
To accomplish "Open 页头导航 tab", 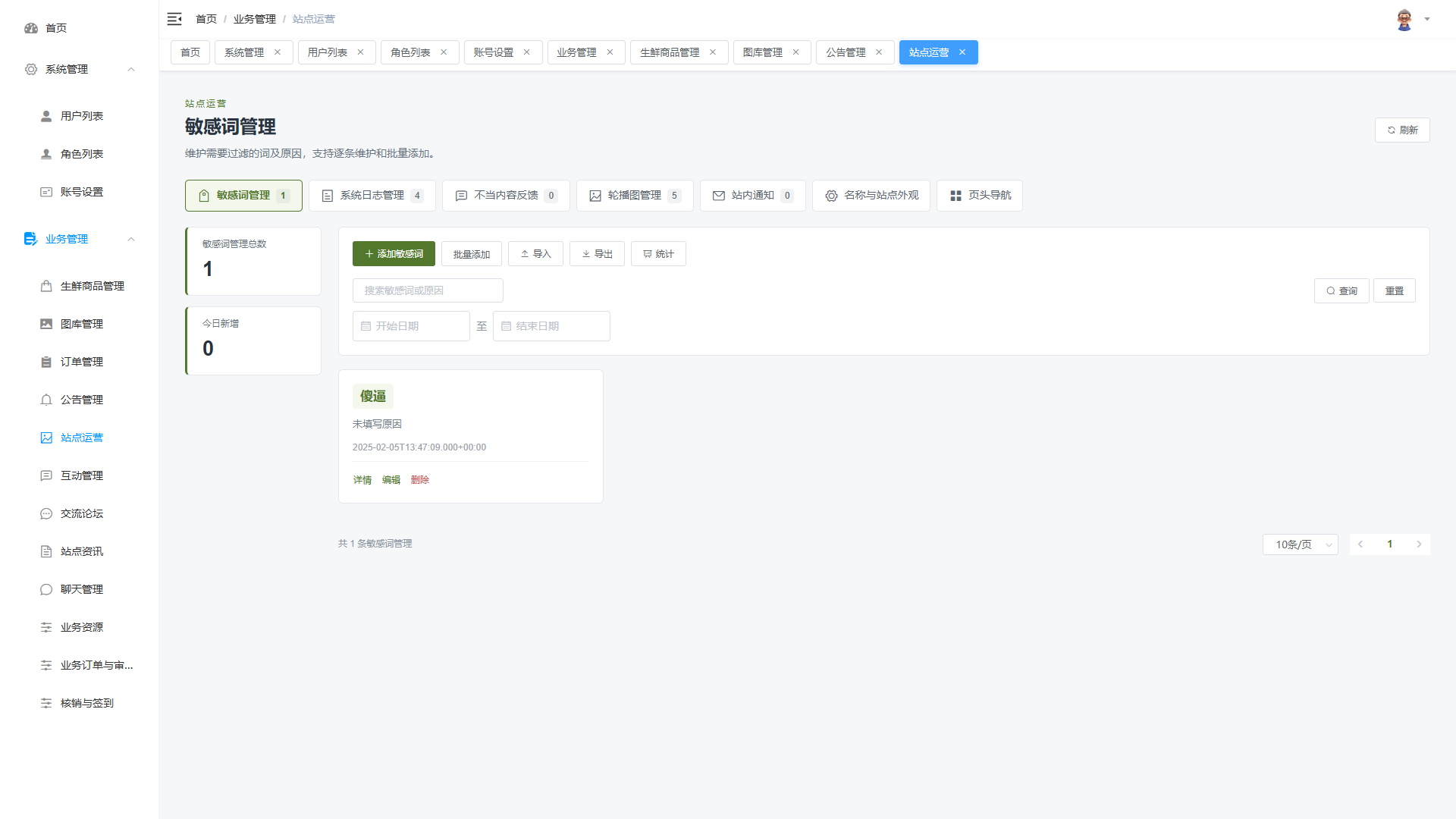I will coord(980,196).
